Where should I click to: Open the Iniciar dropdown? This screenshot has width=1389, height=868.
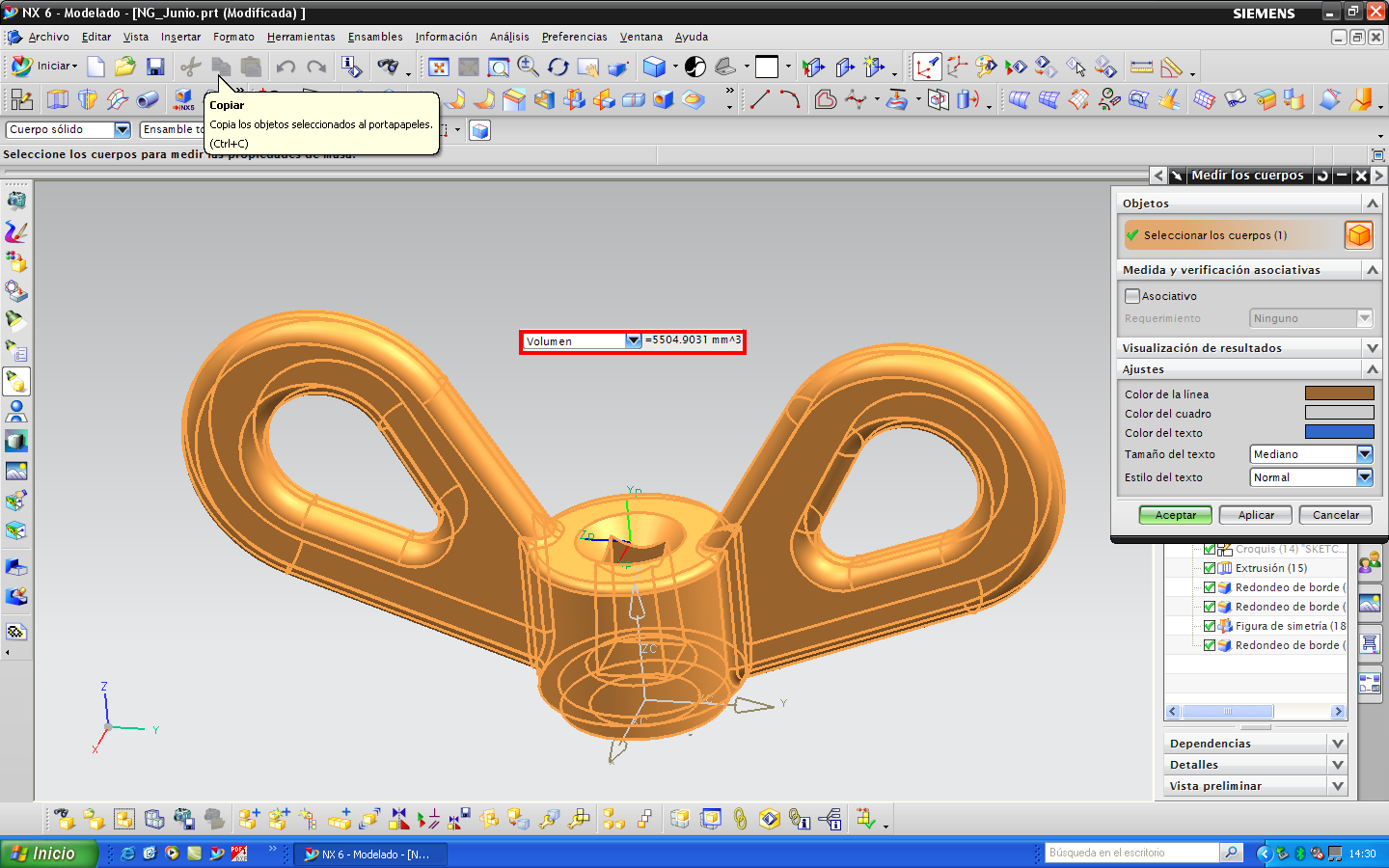[45, 66]
